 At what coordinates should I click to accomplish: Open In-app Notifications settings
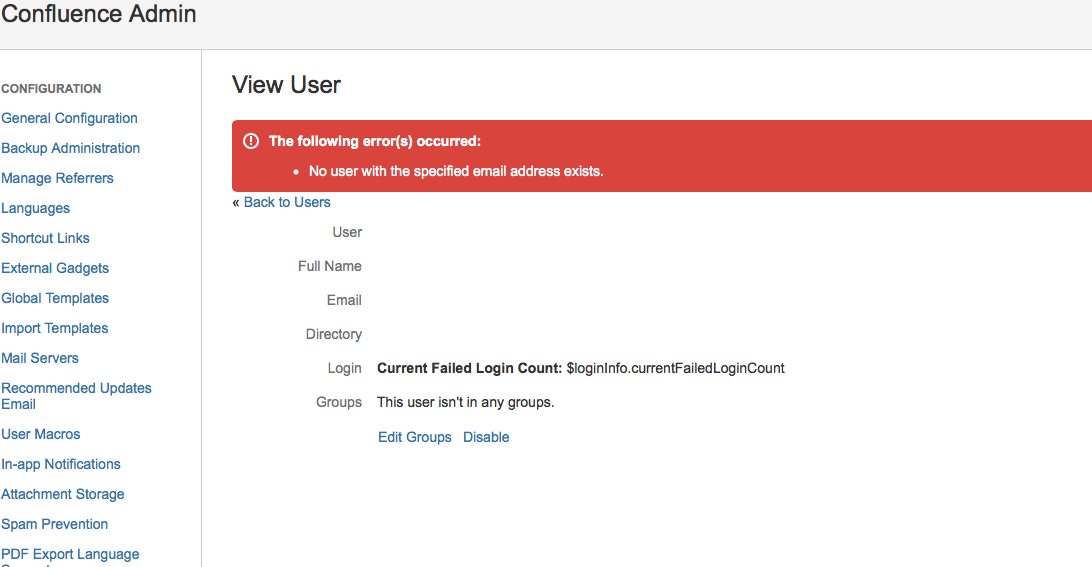pos(61,464)
